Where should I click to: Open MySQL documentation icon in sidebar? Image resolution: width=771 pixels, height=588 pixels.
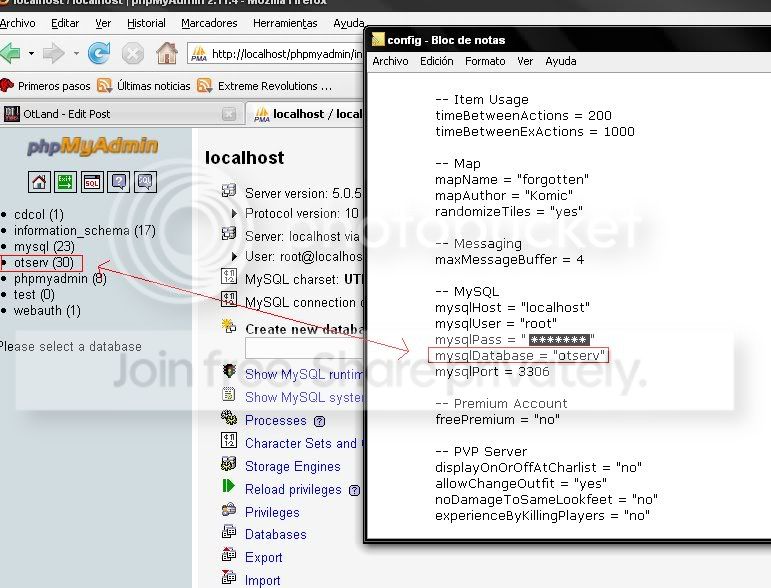click(x=146, y=182)
